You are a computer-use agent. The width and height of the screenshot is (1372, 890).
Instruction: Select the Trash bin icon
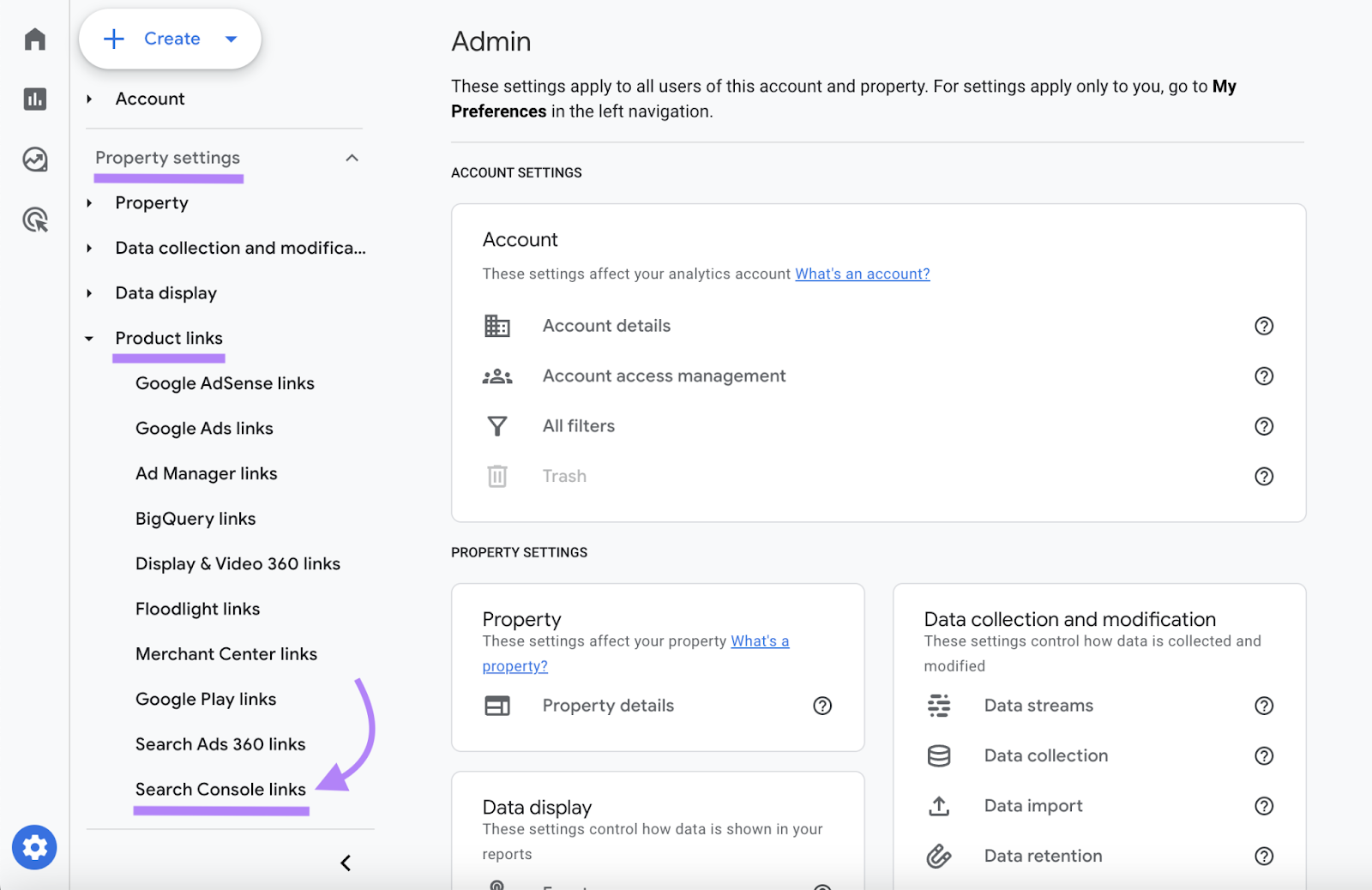(x=497, y=476)
